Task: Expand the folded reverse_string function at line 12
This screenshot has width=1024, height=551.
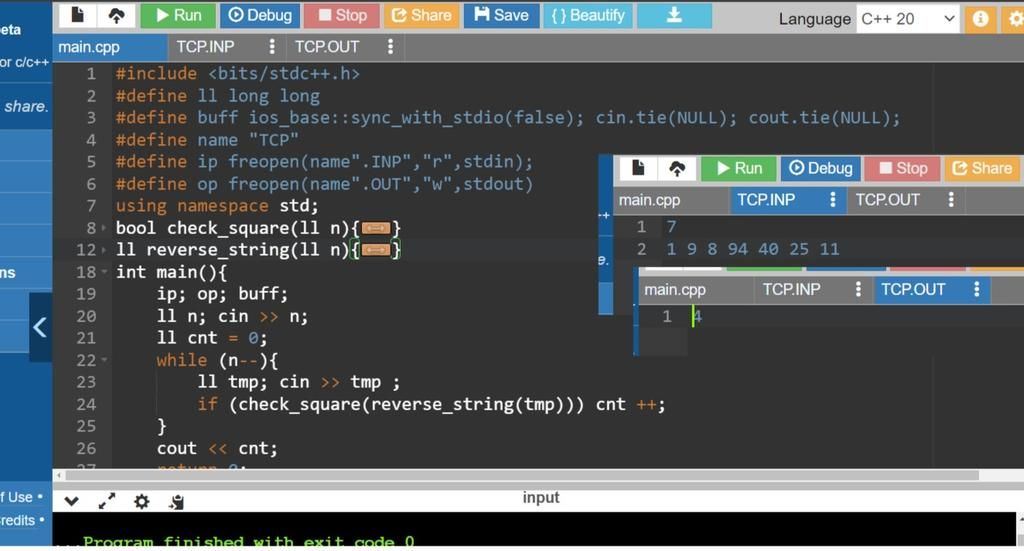Action: tap(104, 250)
